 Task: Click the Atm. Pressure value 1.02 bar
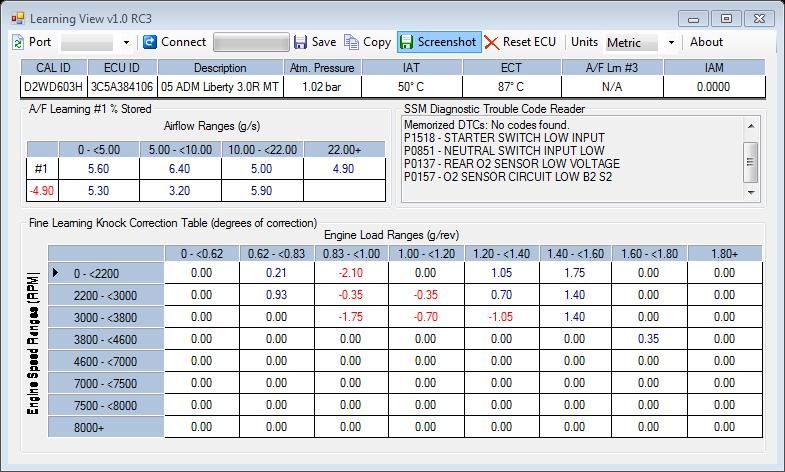point(322,87)
